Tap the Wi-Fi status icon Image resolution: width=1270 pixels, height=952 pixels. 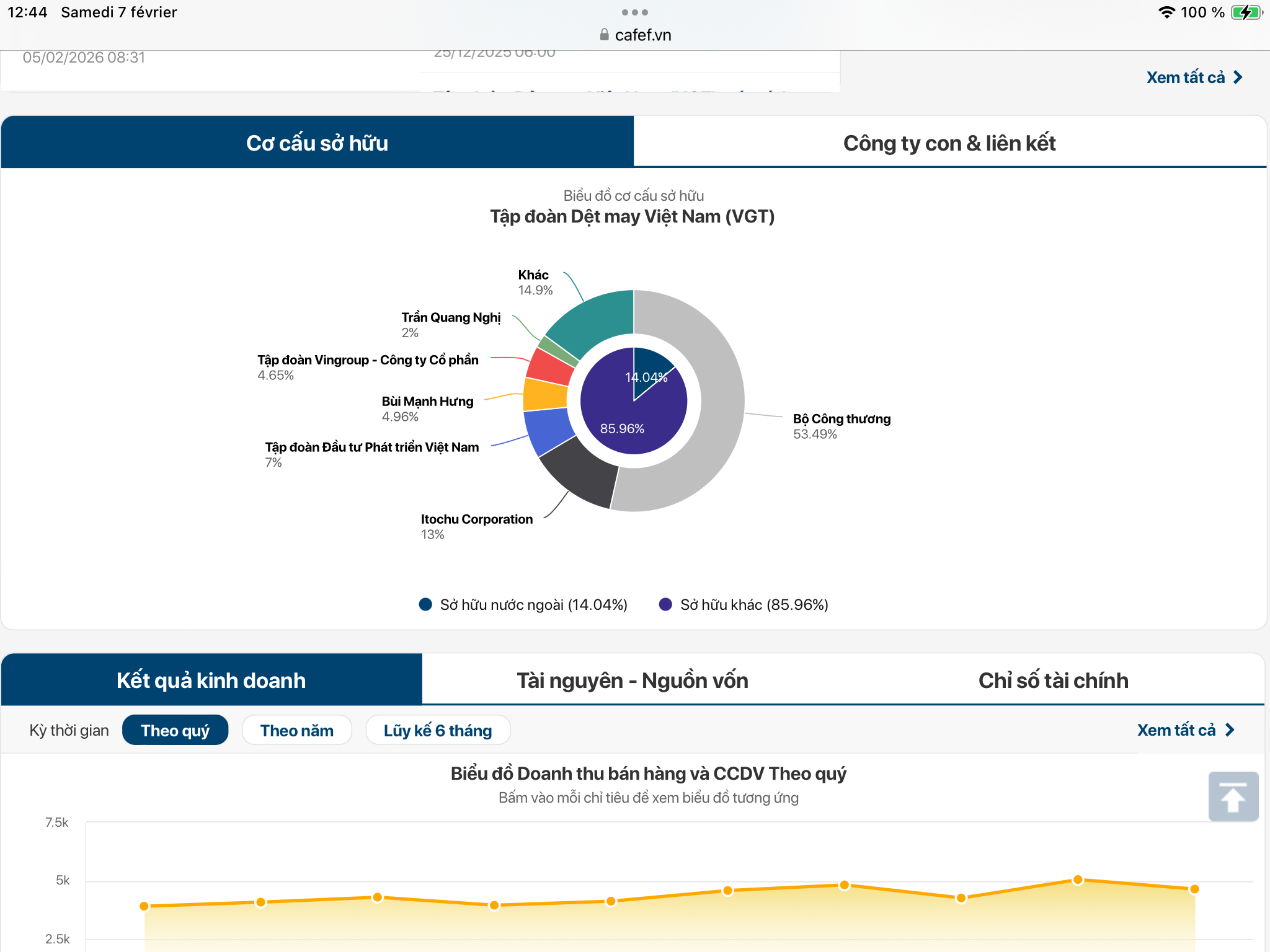pos(1166,12)
